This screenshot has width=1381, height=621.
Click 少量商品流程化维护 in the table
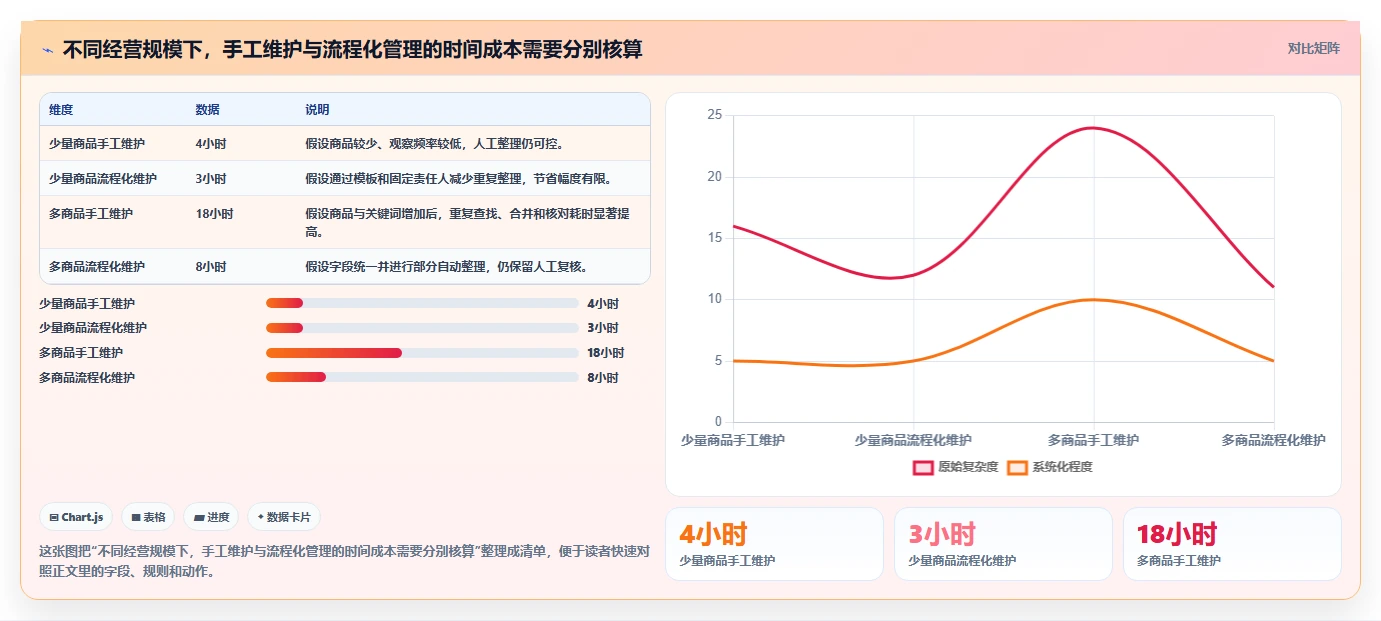coord(103,179)
